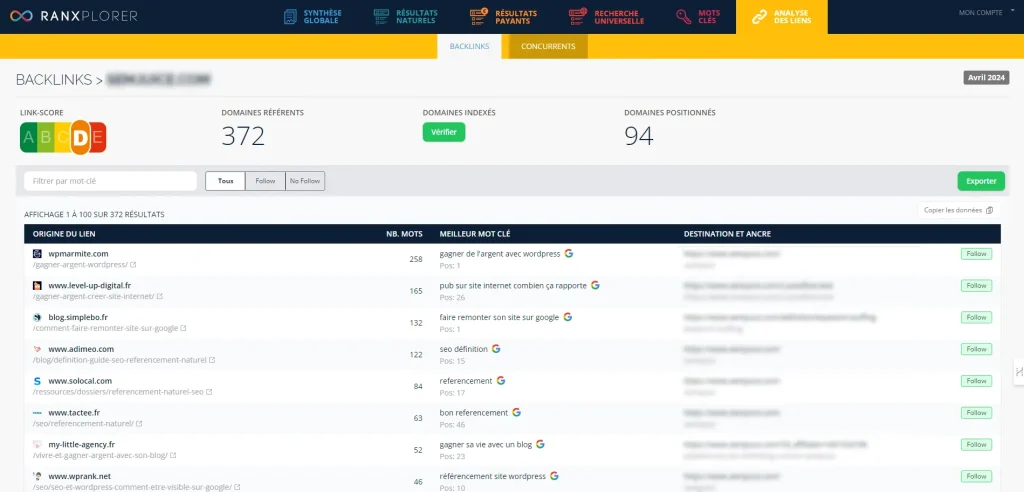Open the Mots Clés section

point(698,17)
